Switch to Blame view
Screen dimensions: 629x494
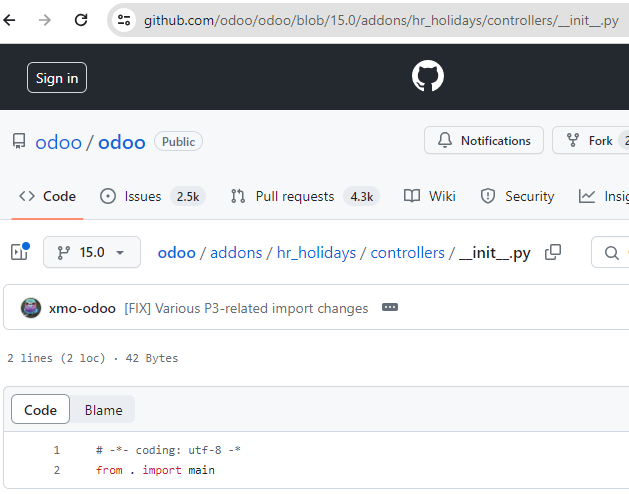click(103, 410)
